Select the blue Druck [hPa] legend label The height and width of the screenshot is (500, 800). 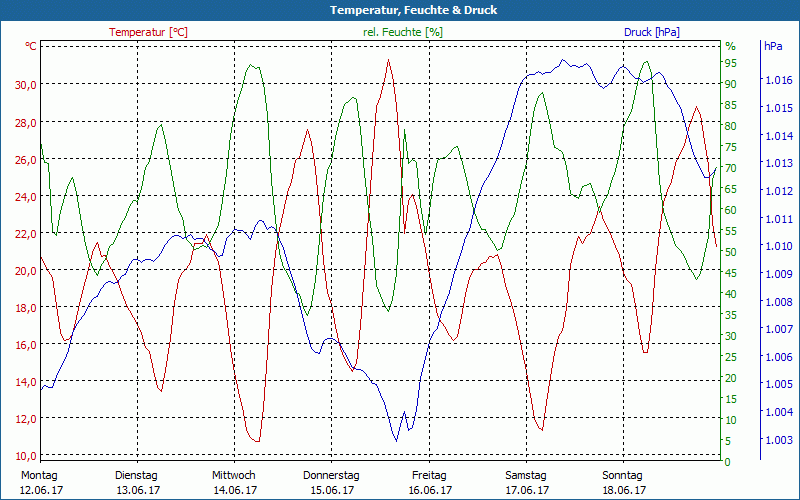(x=651, y=32)
